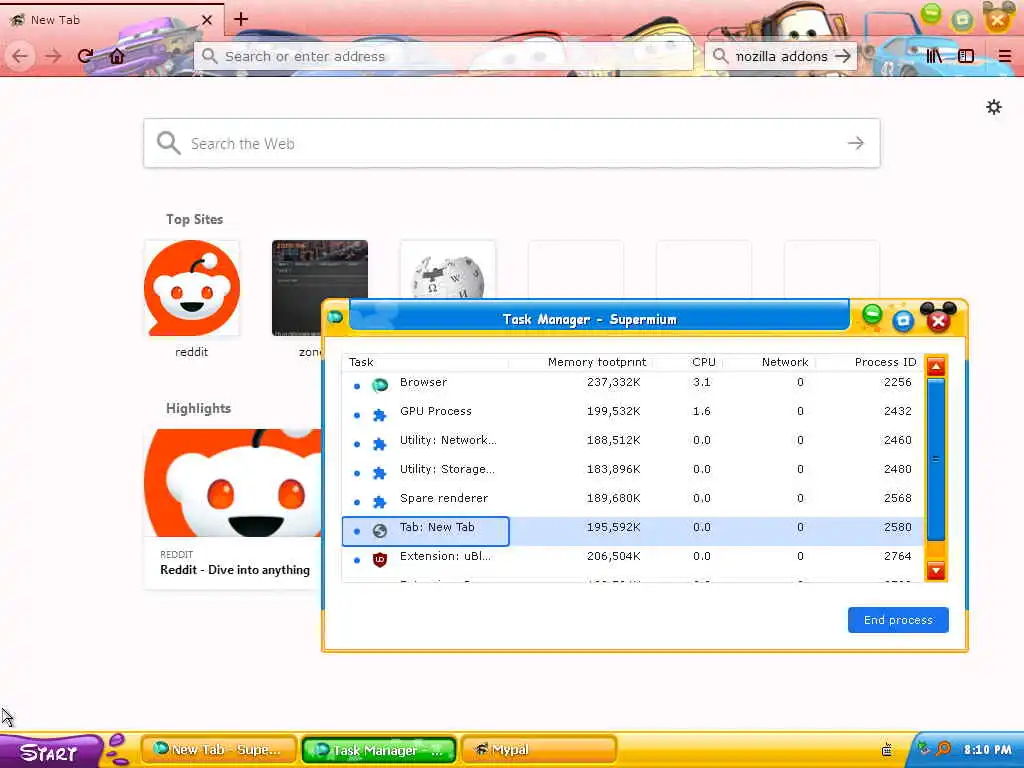Close Task Manager with the red Mickey button
This screenshot has height=768, width=1024.
coord(938,318)
